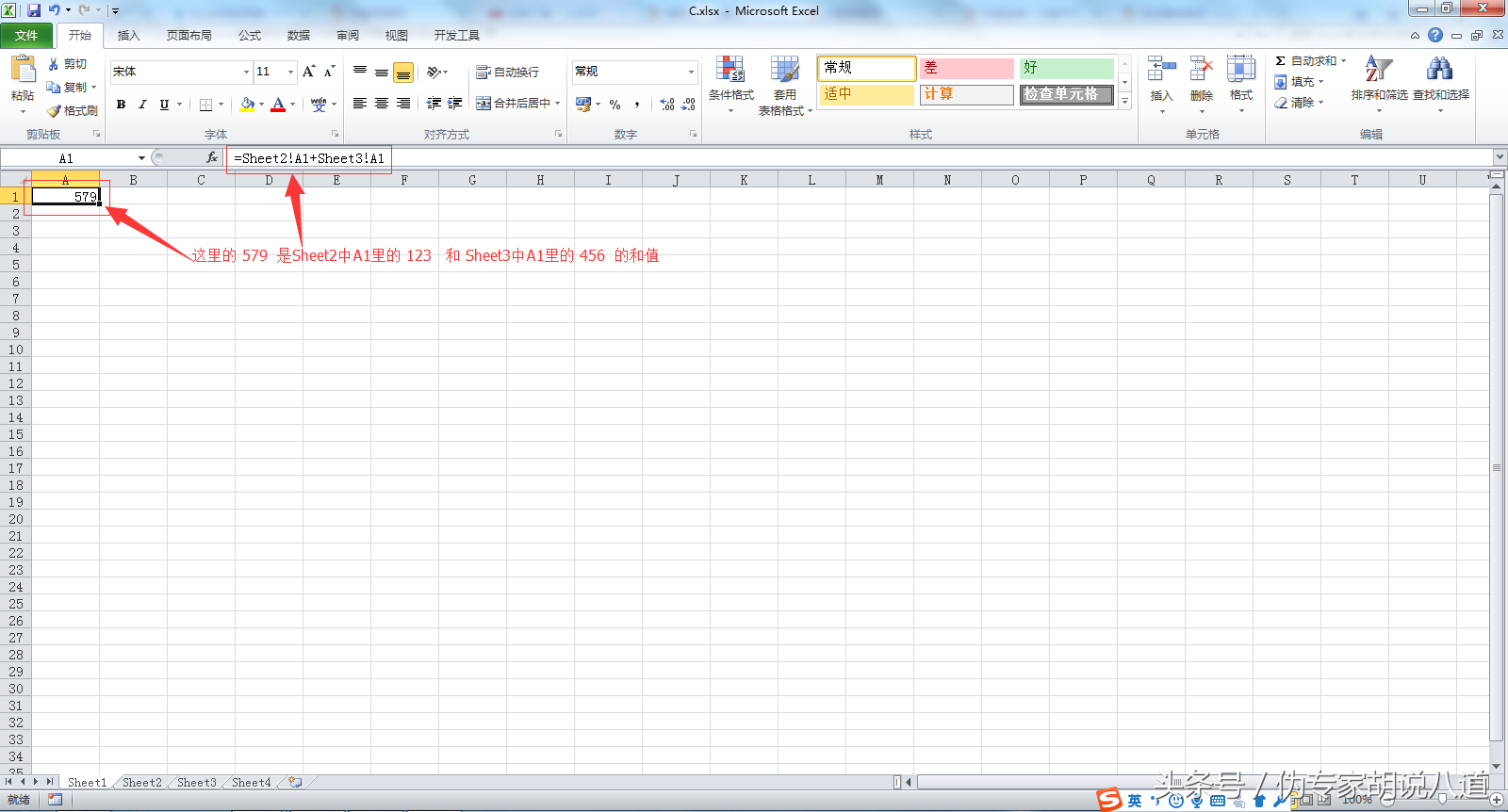Save workbook from quick access toolbar
1508x812 pixels.
(x=34, y=10)
